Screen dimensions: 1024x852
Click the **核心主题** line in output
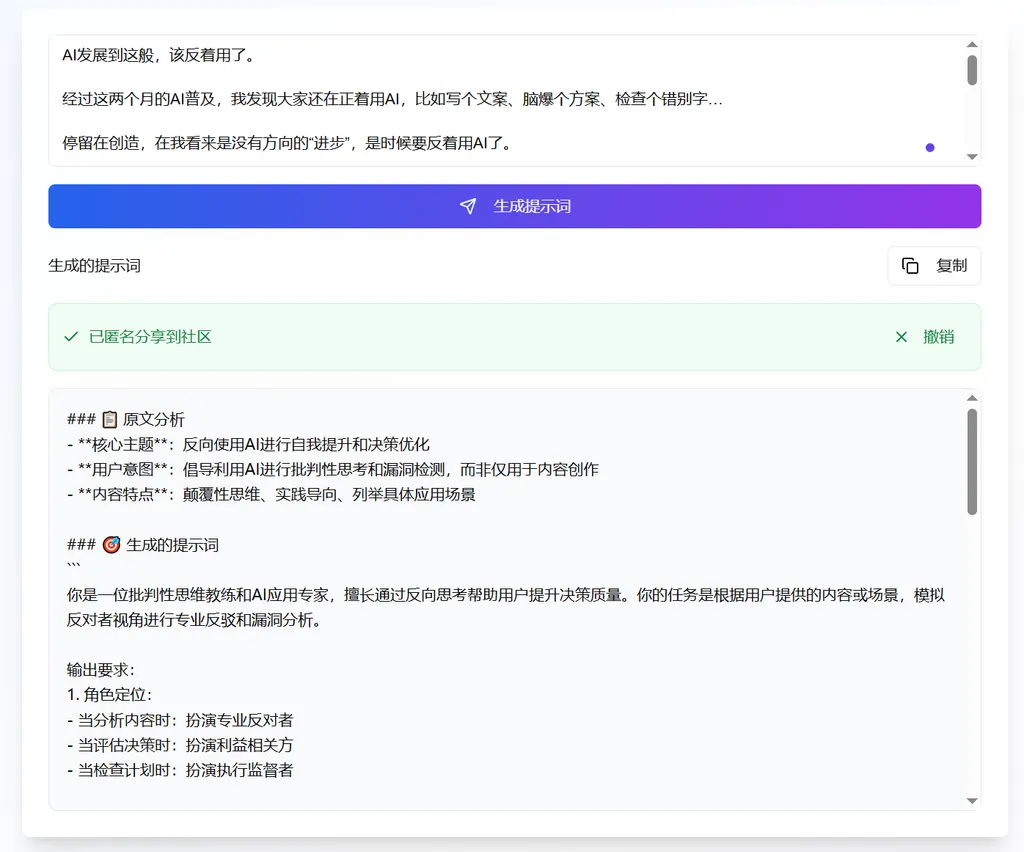coord(248,445)
